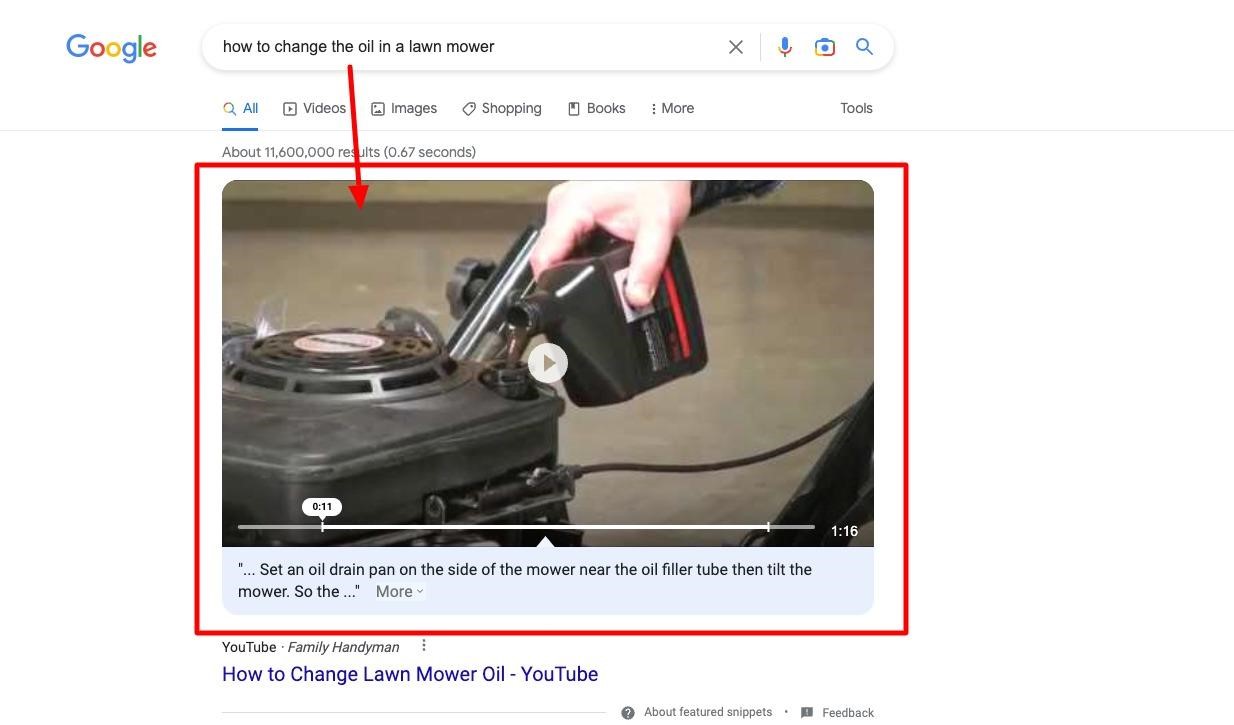Switch to the Images tab
The height and width of the screenshot is (725, 1234).
click(404, 108)
